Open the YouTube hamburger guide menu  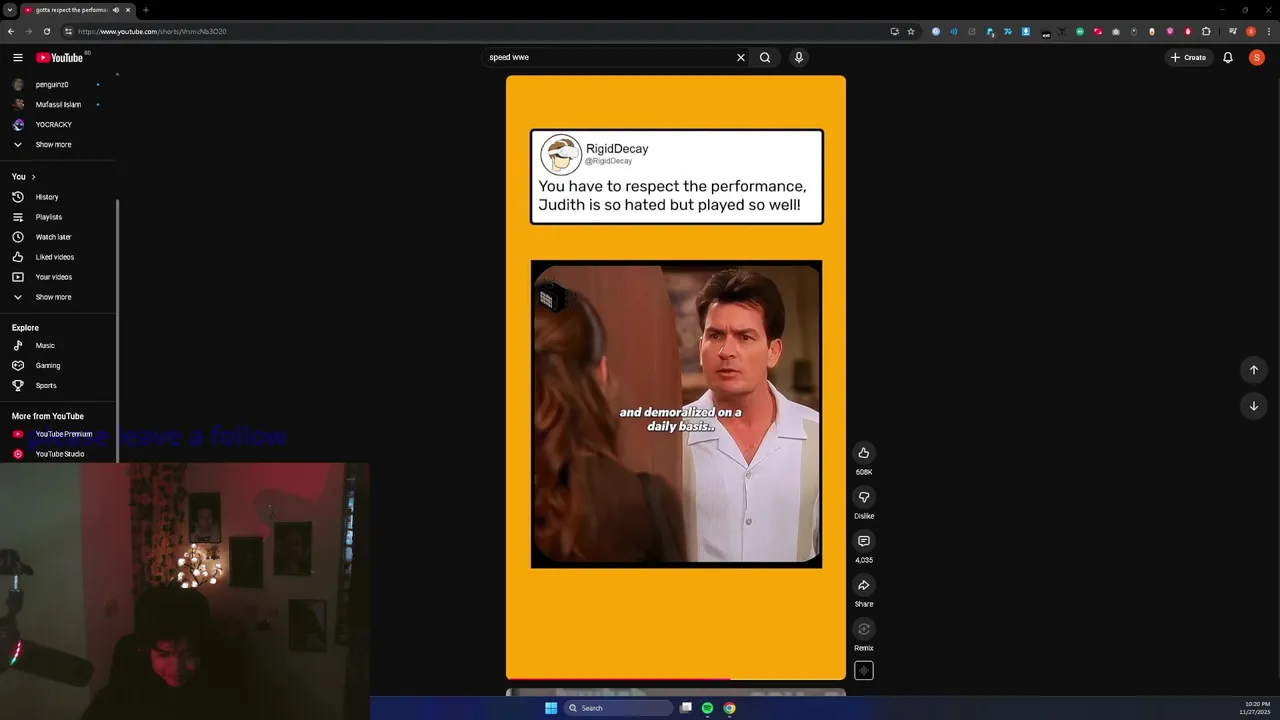[17, 57]
